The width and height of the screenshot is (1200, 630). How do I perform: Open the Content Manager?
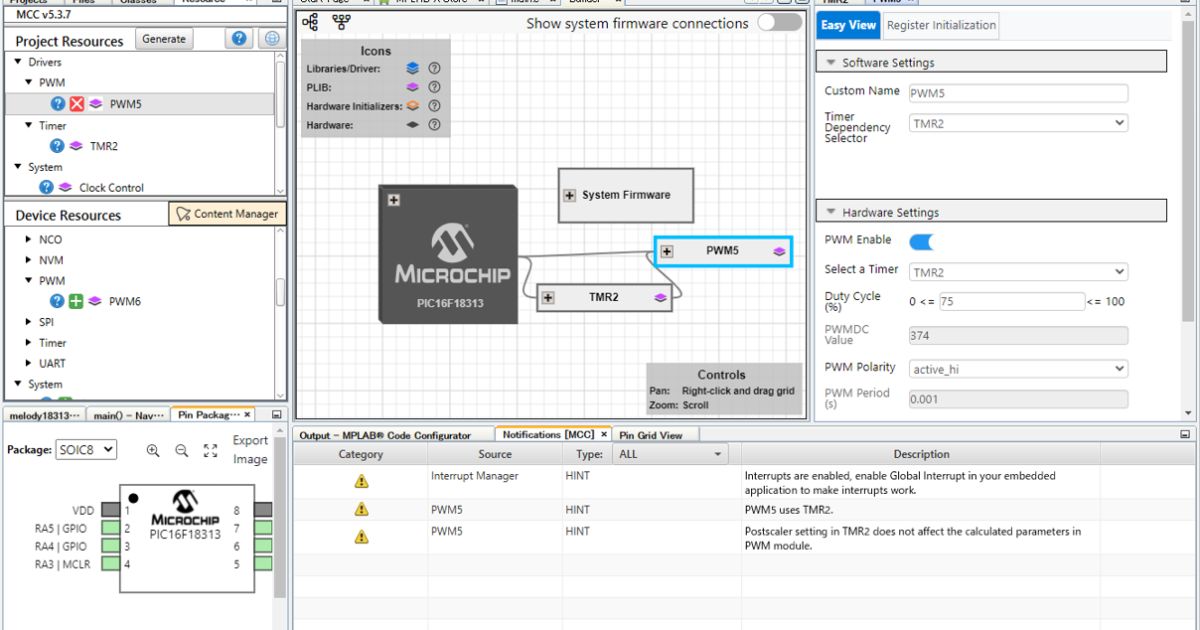227,214
